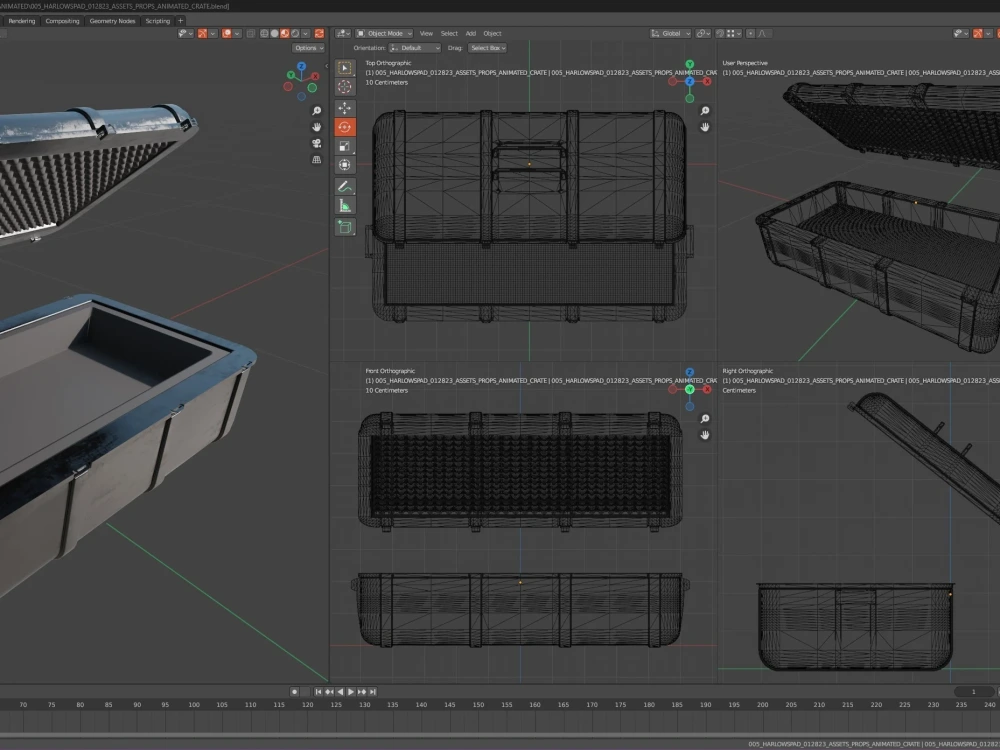Image resolution: width=1000 pixels, height=750 pixels.
Task: Select the Move tool
Action: coord(345,108)
